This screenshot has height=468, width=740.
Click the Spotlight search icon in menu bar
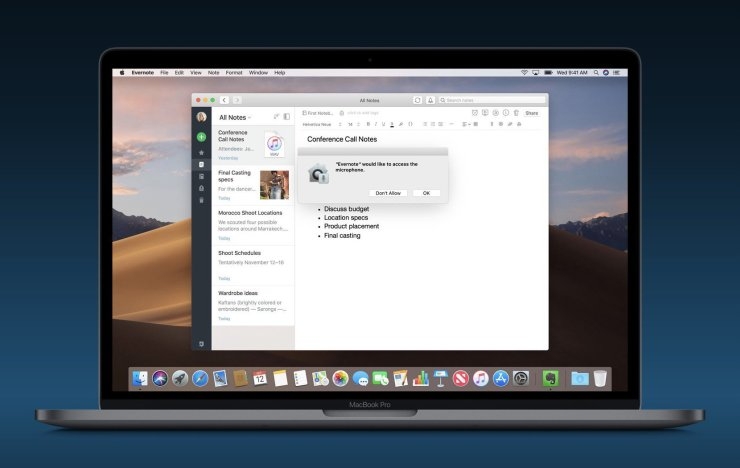596,73
